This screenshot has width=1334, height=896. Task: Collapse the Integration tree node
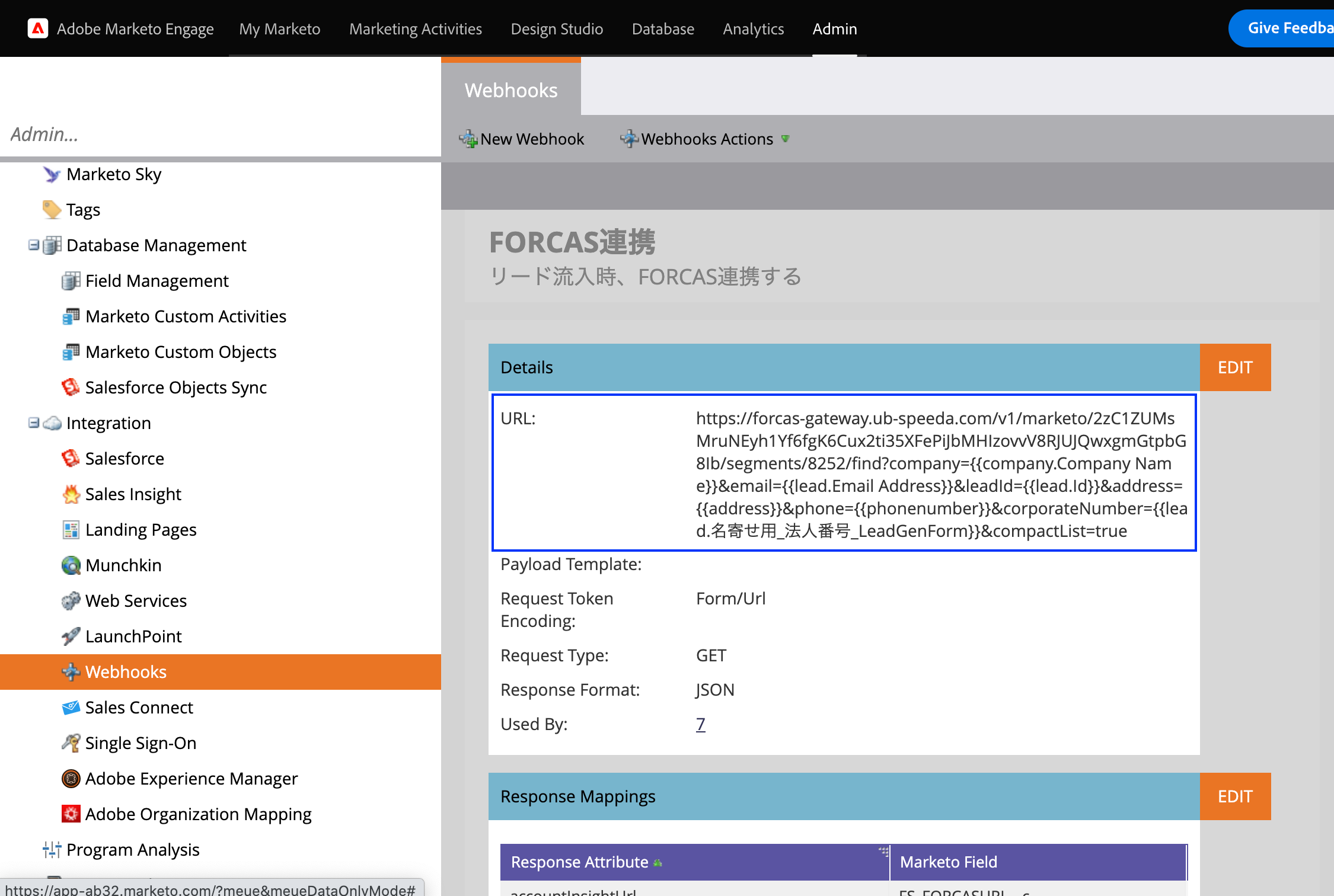tap(34, 423)
